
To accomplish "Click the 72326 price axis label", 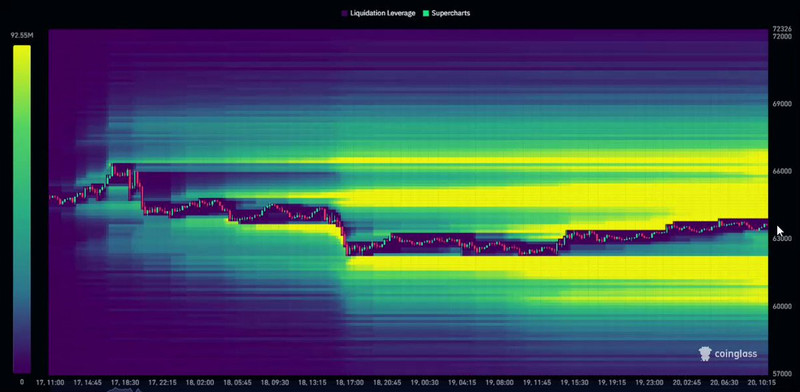I will click(782, 29).
